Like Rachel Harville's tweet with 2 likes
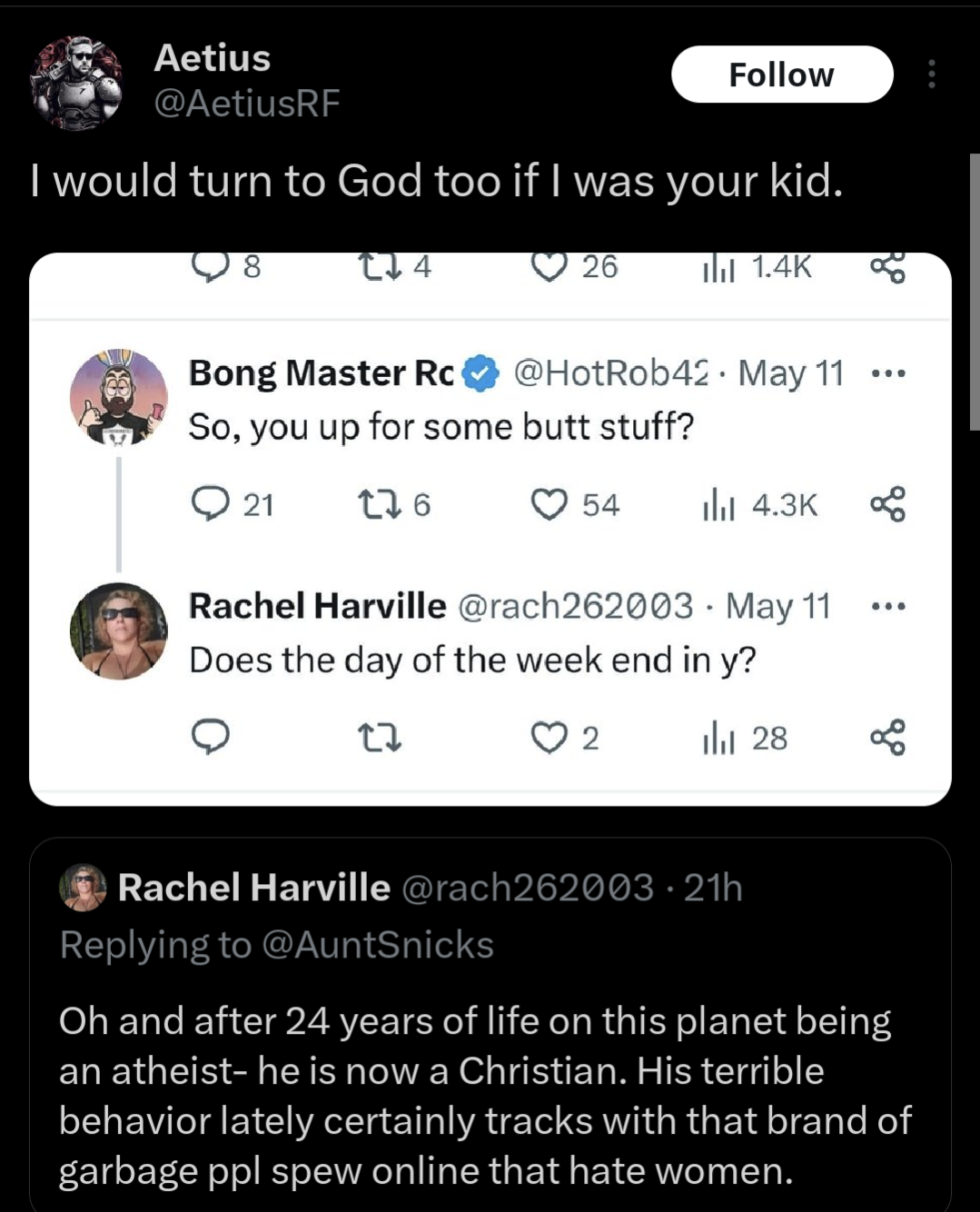The width and height of the screenshot is (980, 1212). pos(549,738)
